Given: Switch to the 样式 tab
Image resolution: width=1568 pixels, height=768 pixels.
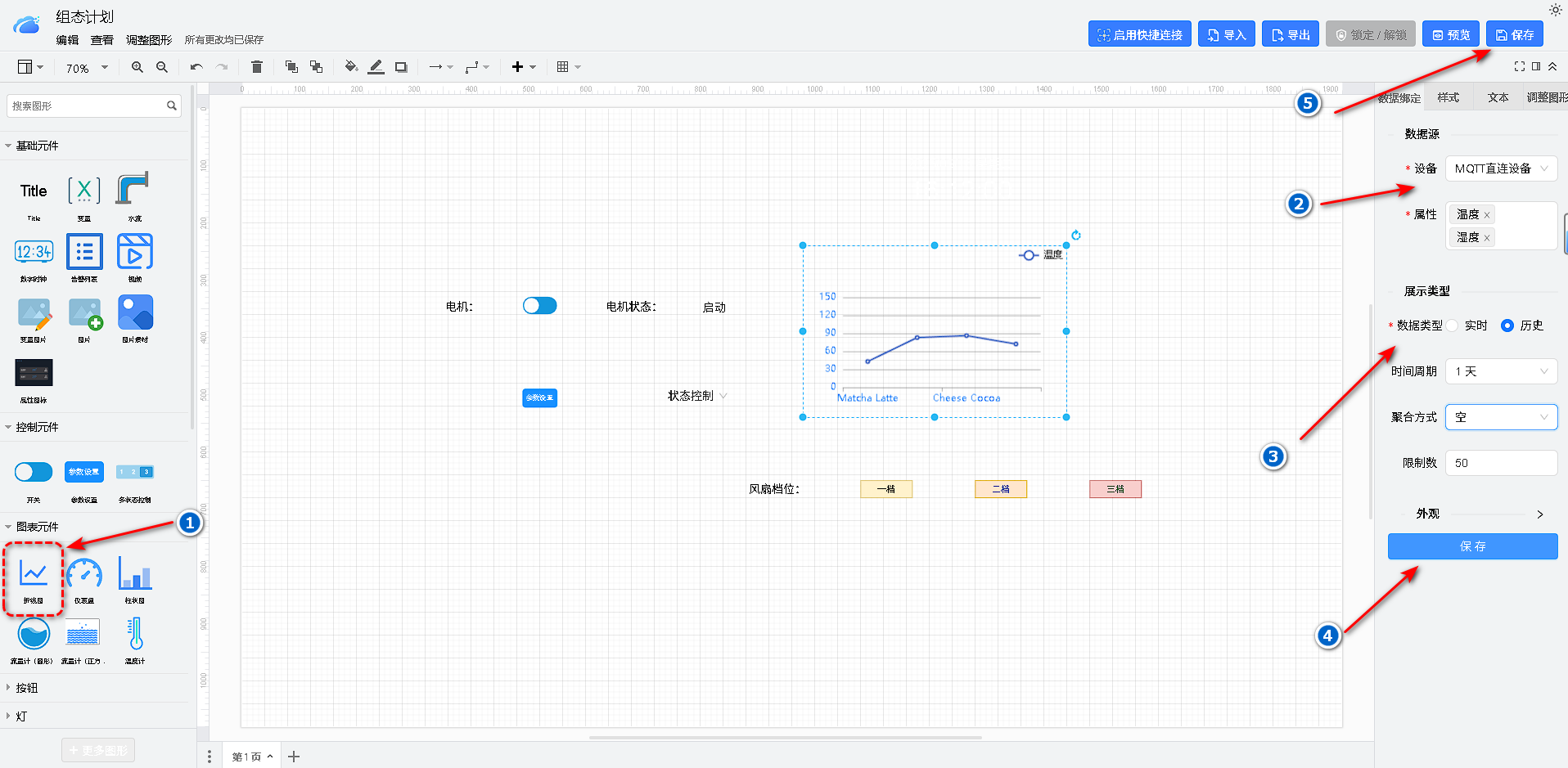Looking at the screenshot, I should pyautogui.click(x=1449, y=97).
